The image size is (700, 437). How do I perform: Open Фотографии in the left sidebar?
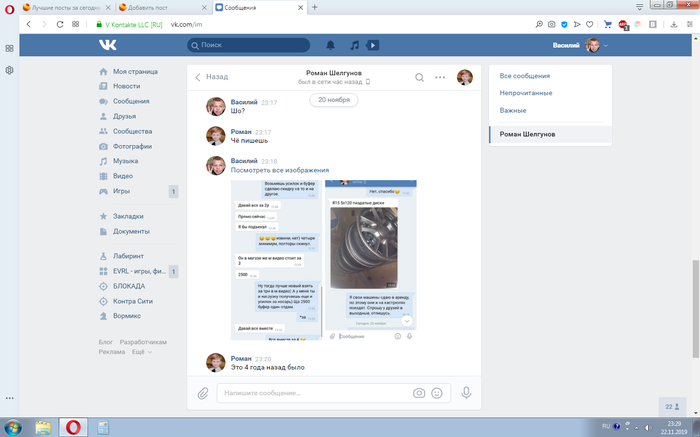coord(133,146)
